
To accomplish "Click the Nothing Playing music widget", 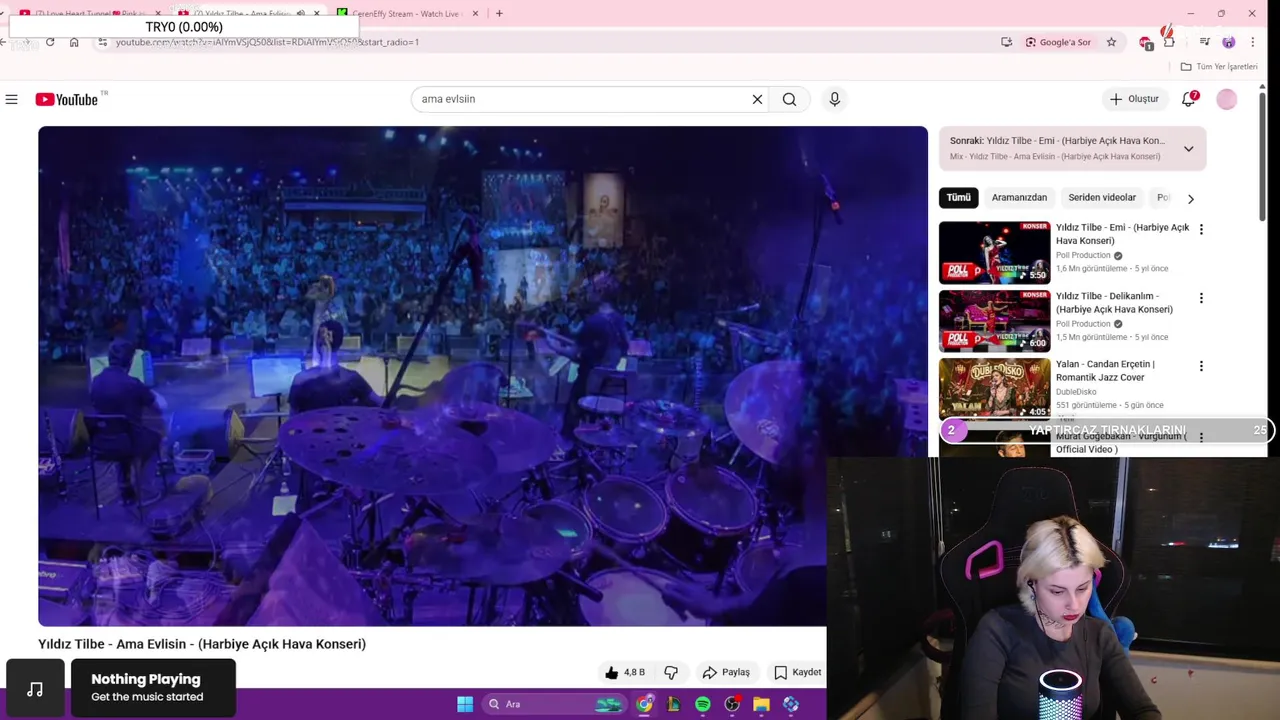I will tap(153, 688).
